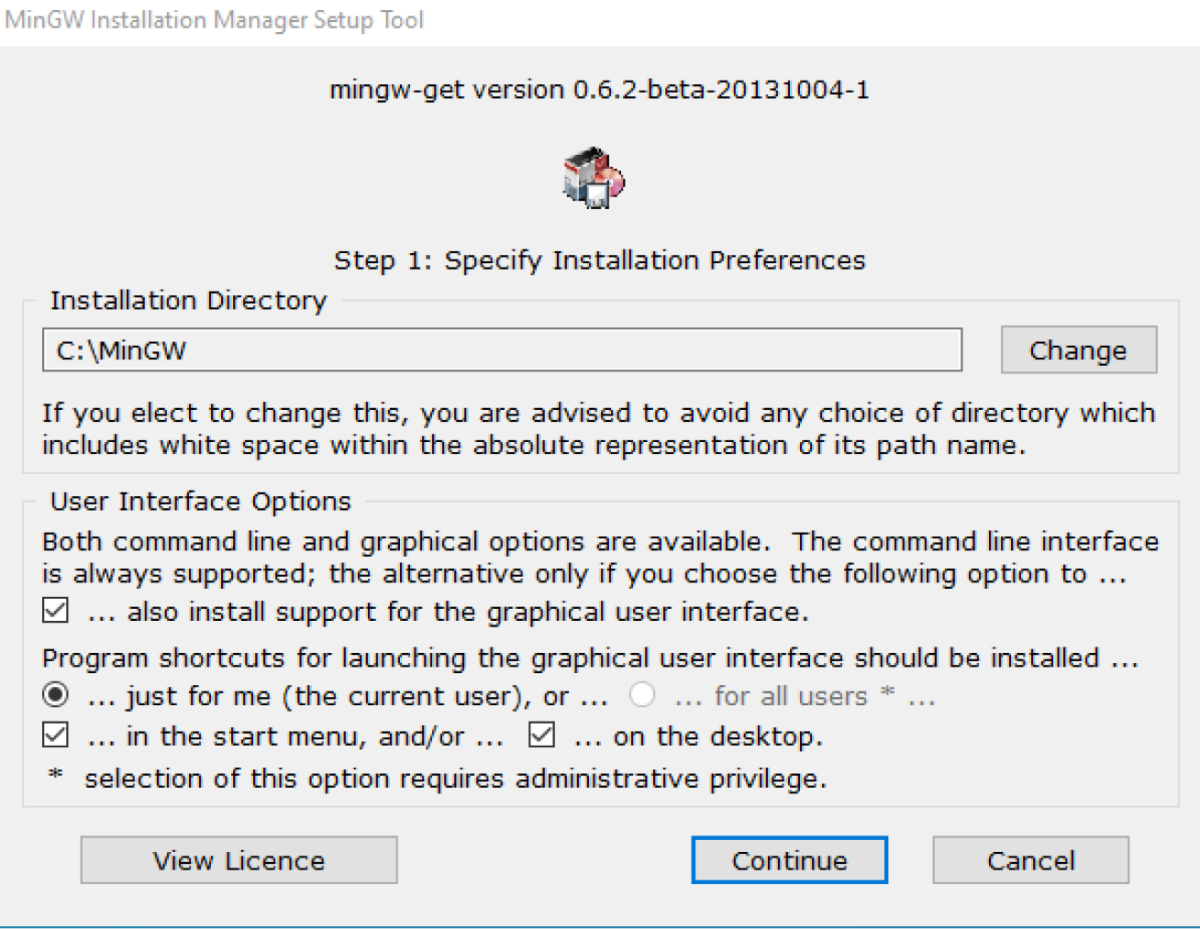Screen dimensions: 1200x929
Task: Cancel the MinGW setup
Action: [x=1030, y=859]
